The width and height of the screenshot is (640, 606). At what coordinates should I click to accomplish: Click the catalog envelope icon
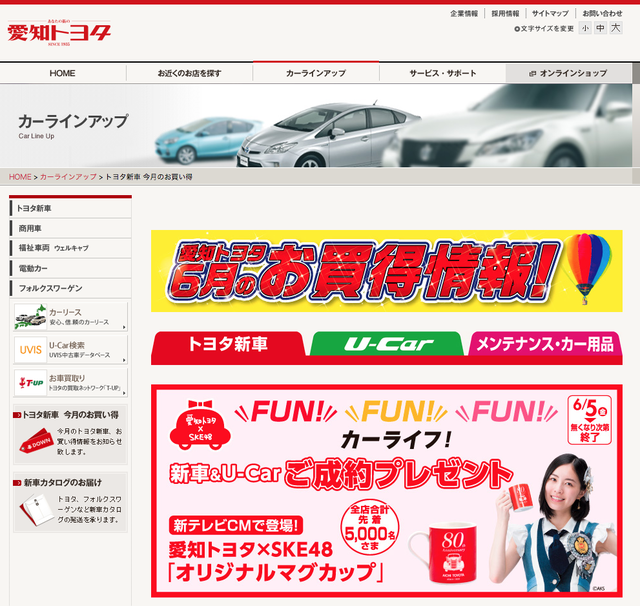pos(36,509)
